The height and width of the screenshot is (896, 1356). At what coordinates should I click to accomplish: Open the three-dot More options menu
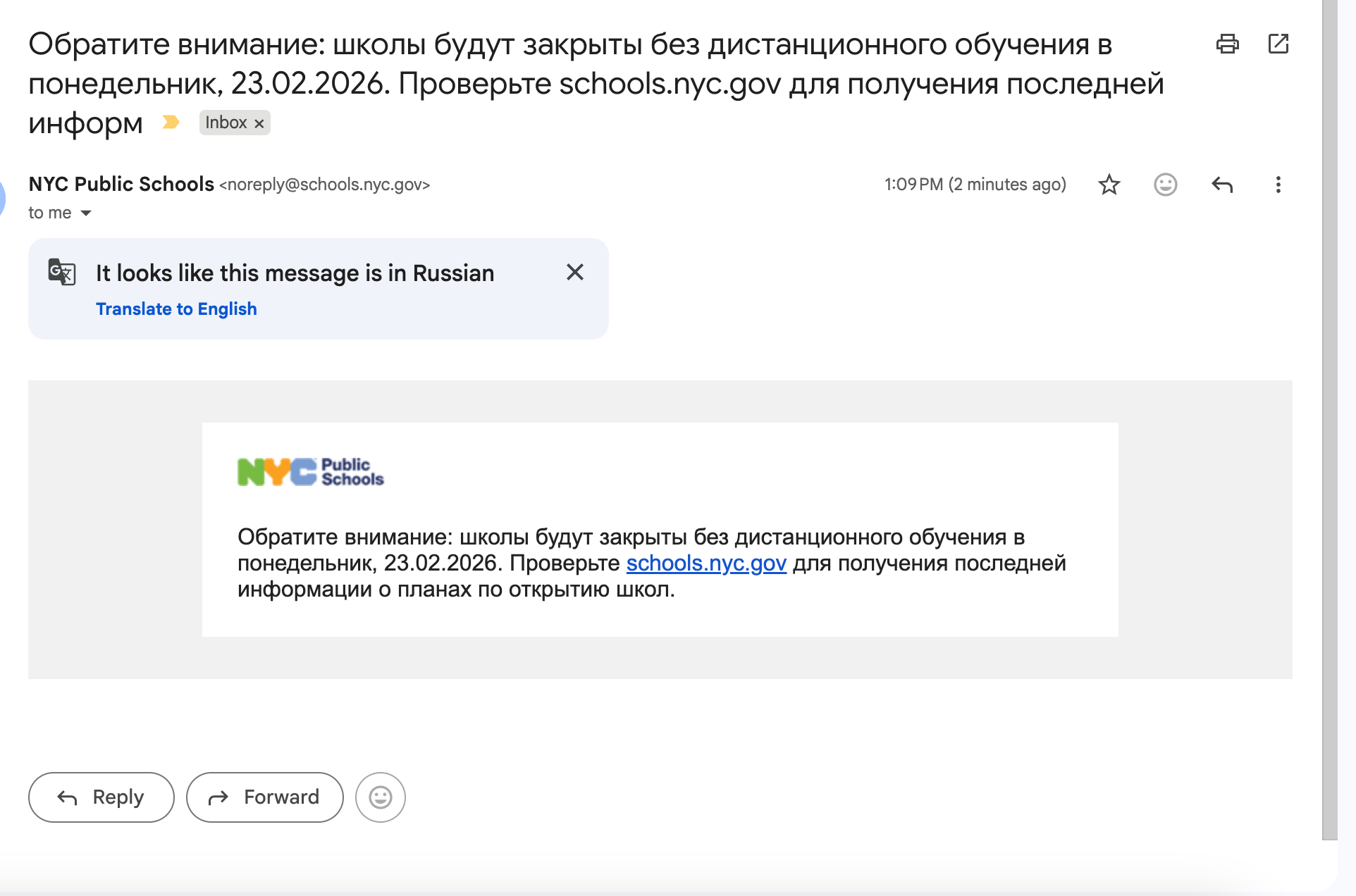pyautogui.click(x=1278, y=185)
